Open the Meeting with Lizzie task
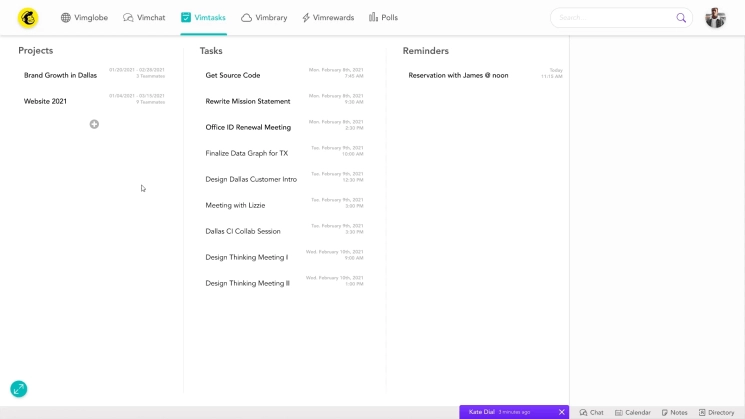This screenshot has height=419, width=745. point(235,205)
